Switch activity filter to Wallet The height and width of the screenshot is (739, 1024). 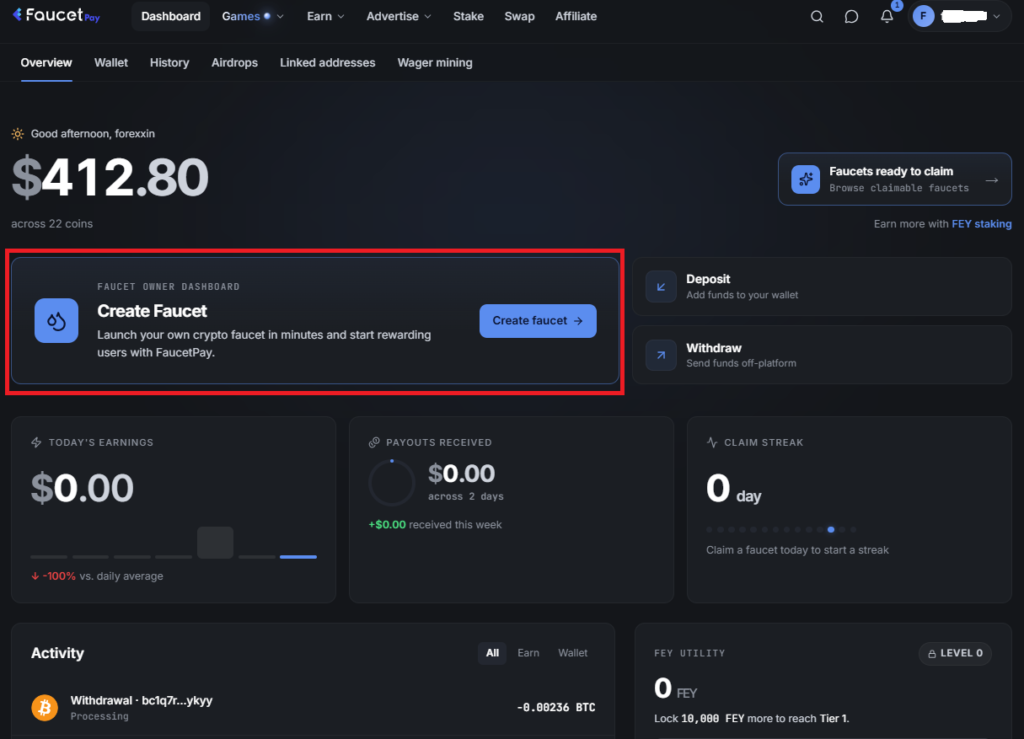pyautogui.click(x=573, y=653)
